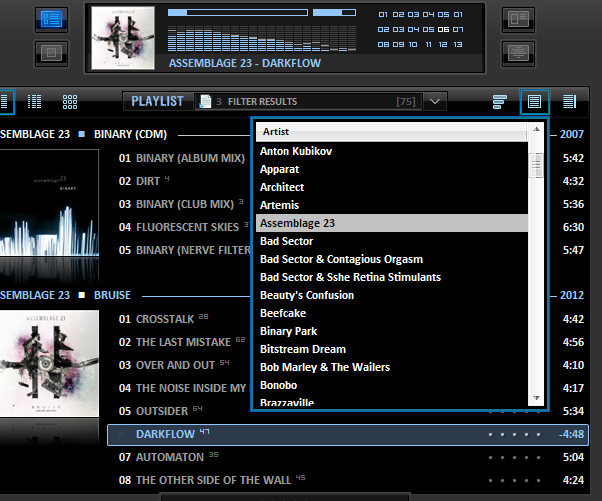The width and height of the screenshot is (602, 501).
Task: Toggle the highlighted filter list panel icon
Action: (x=534, y=101)
